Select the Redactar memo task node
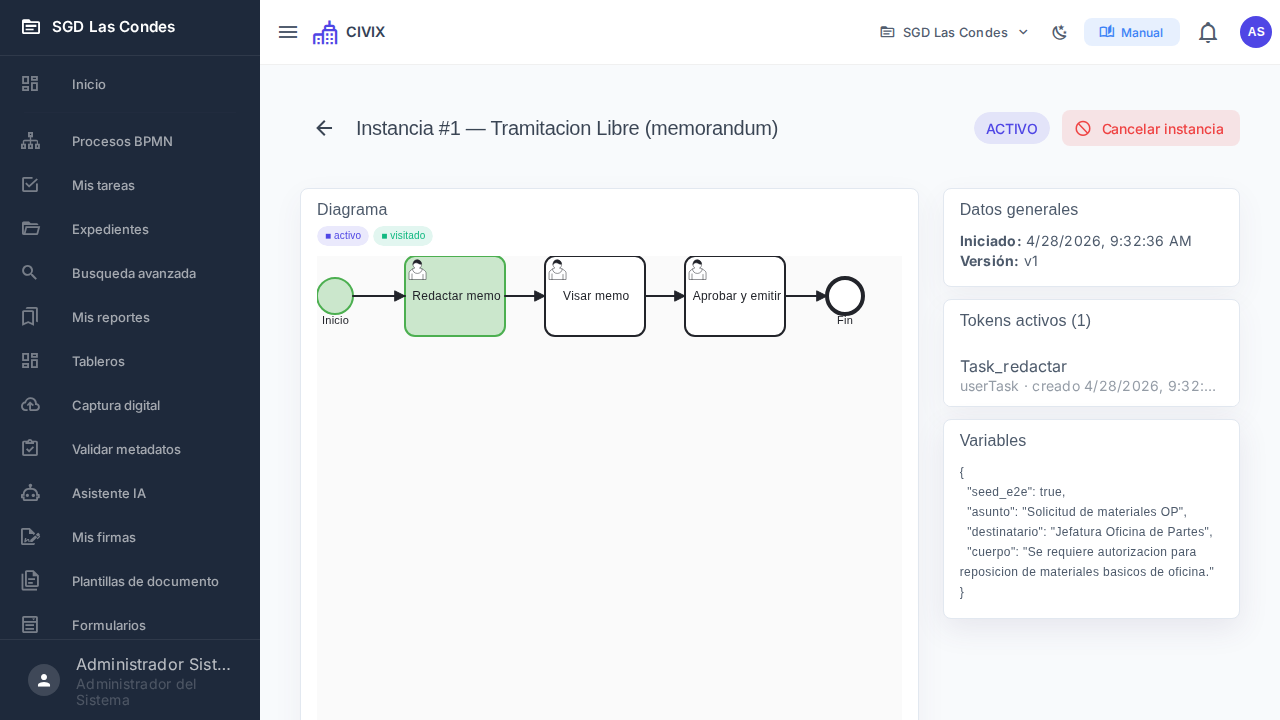Image resolution: width=1280 pixels, height=720 pixels. click(x=455, y=296)
